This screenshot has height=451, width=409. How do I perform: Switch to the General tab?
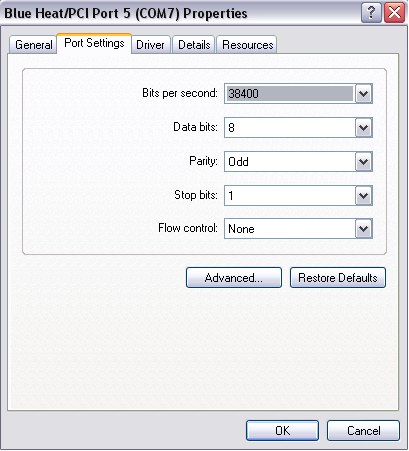point(33,45)
